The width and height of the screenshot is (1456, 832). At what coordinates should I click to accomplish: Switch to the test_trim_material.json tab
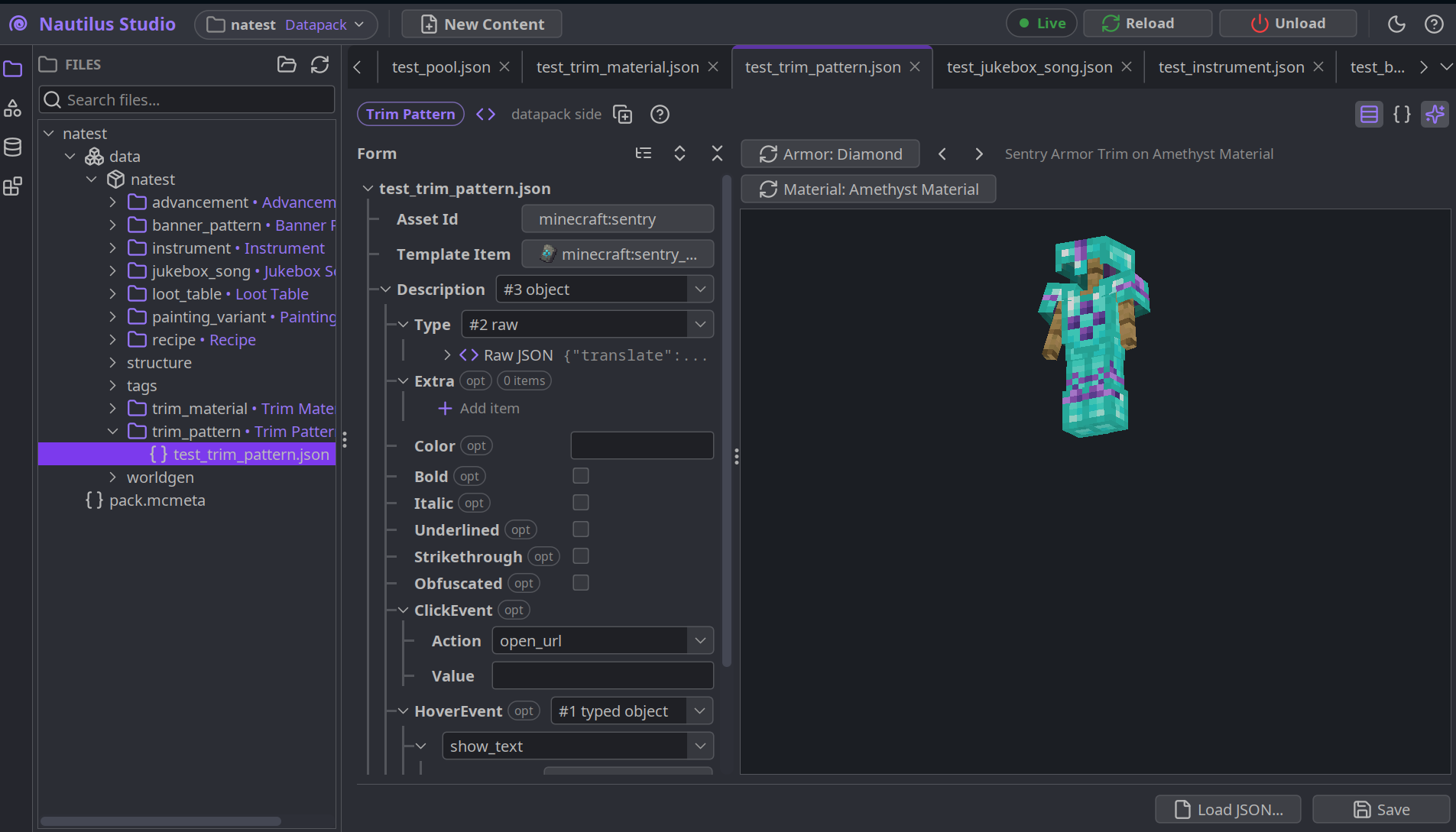point(618,67)
